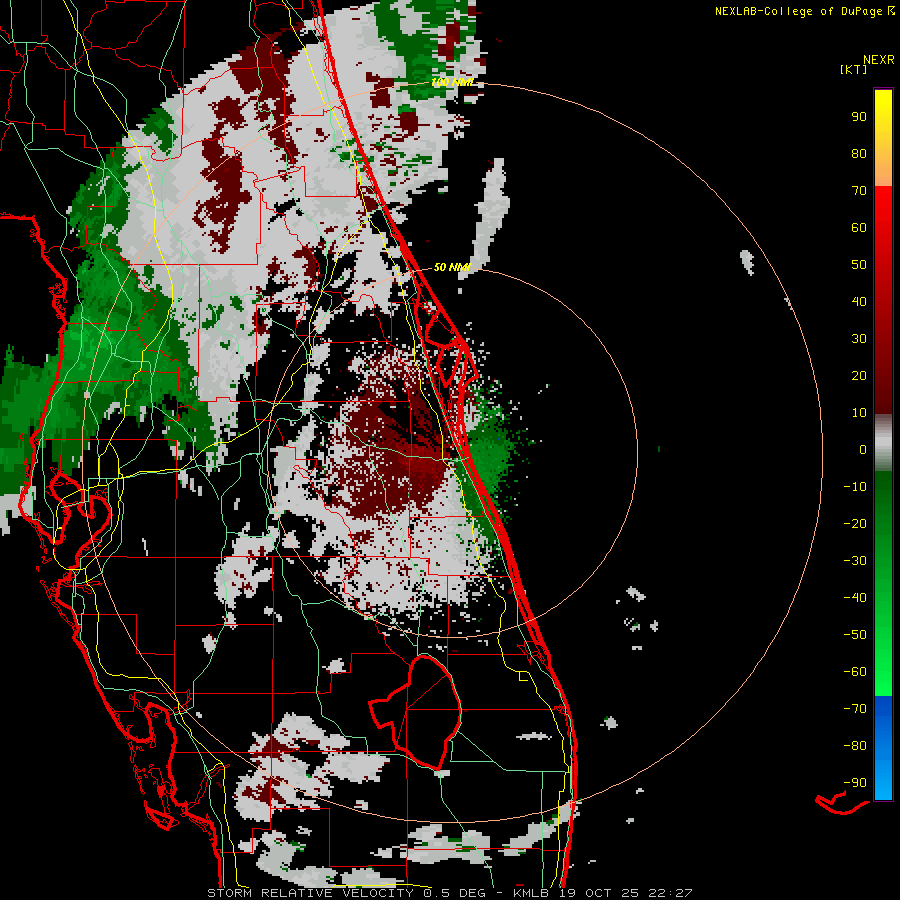Click the gray zero-velocity segment of color bar
The image size is (900, 900).
[x=883, y=443]
